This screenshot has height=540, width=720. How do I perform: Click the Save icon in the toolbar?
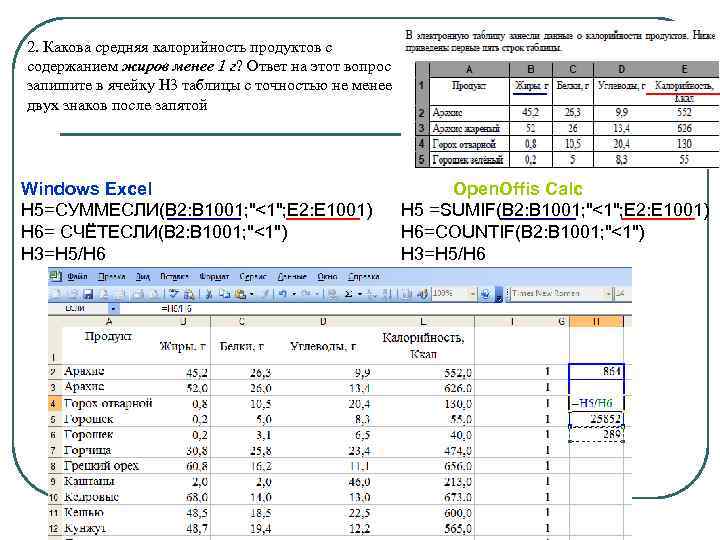click(x=88, y=294)
